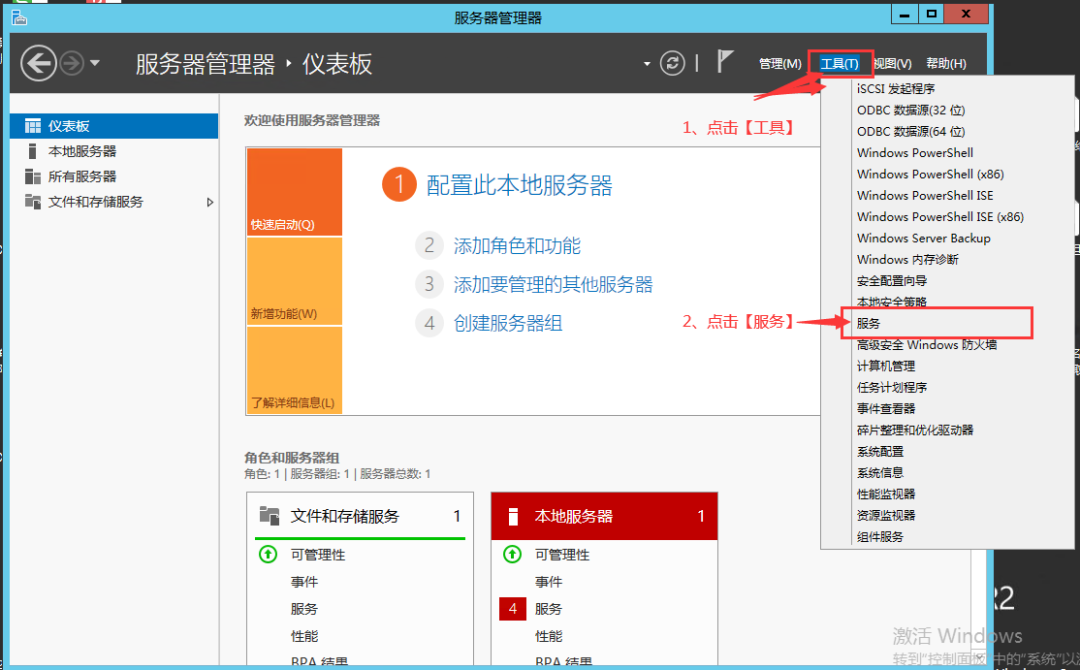The width and height of the screenshot is (1080, 670).
Task: Click the 文件和存储服务 tile header icon
Action: (x=269, y=516)
